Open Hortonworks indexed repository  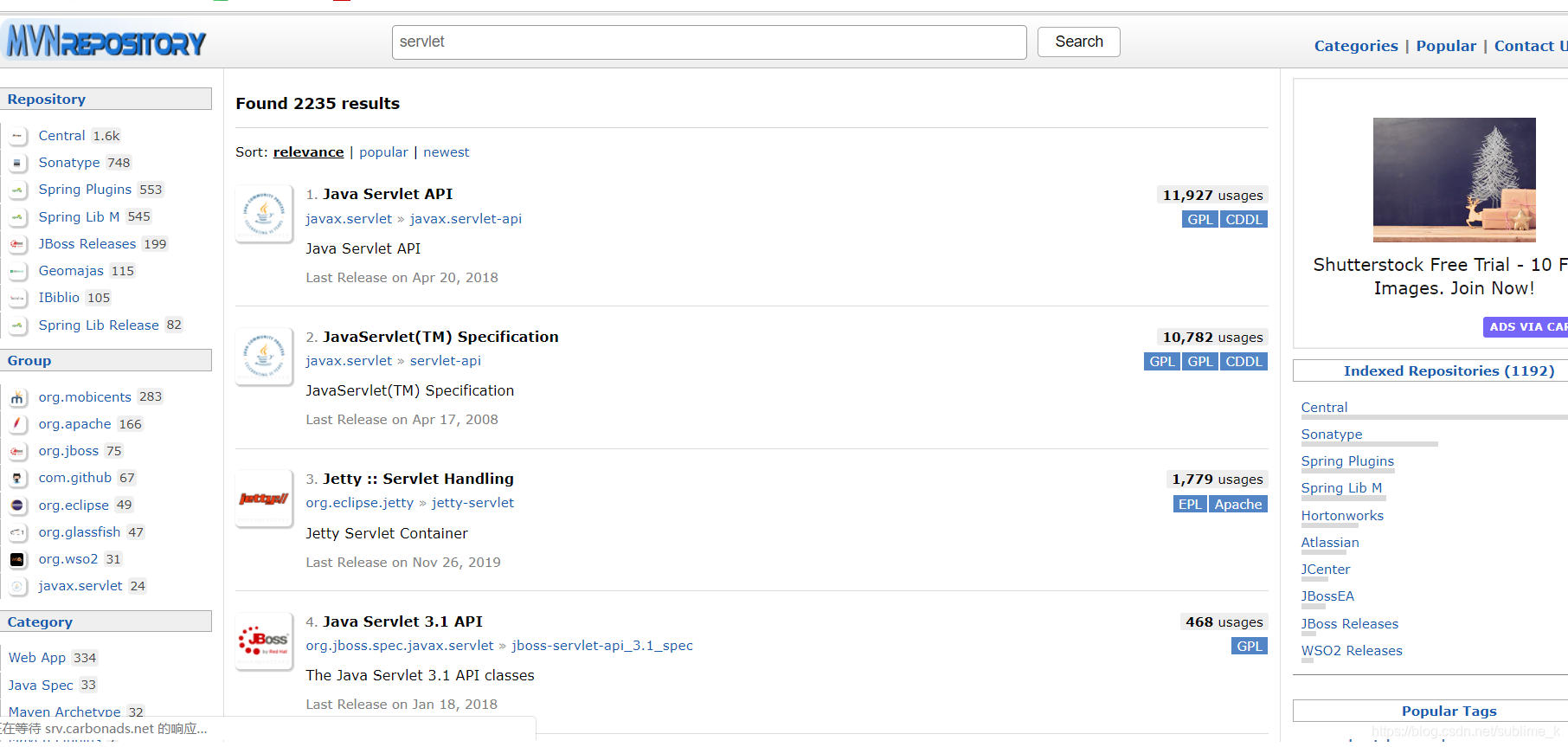tap(1342, 516)
